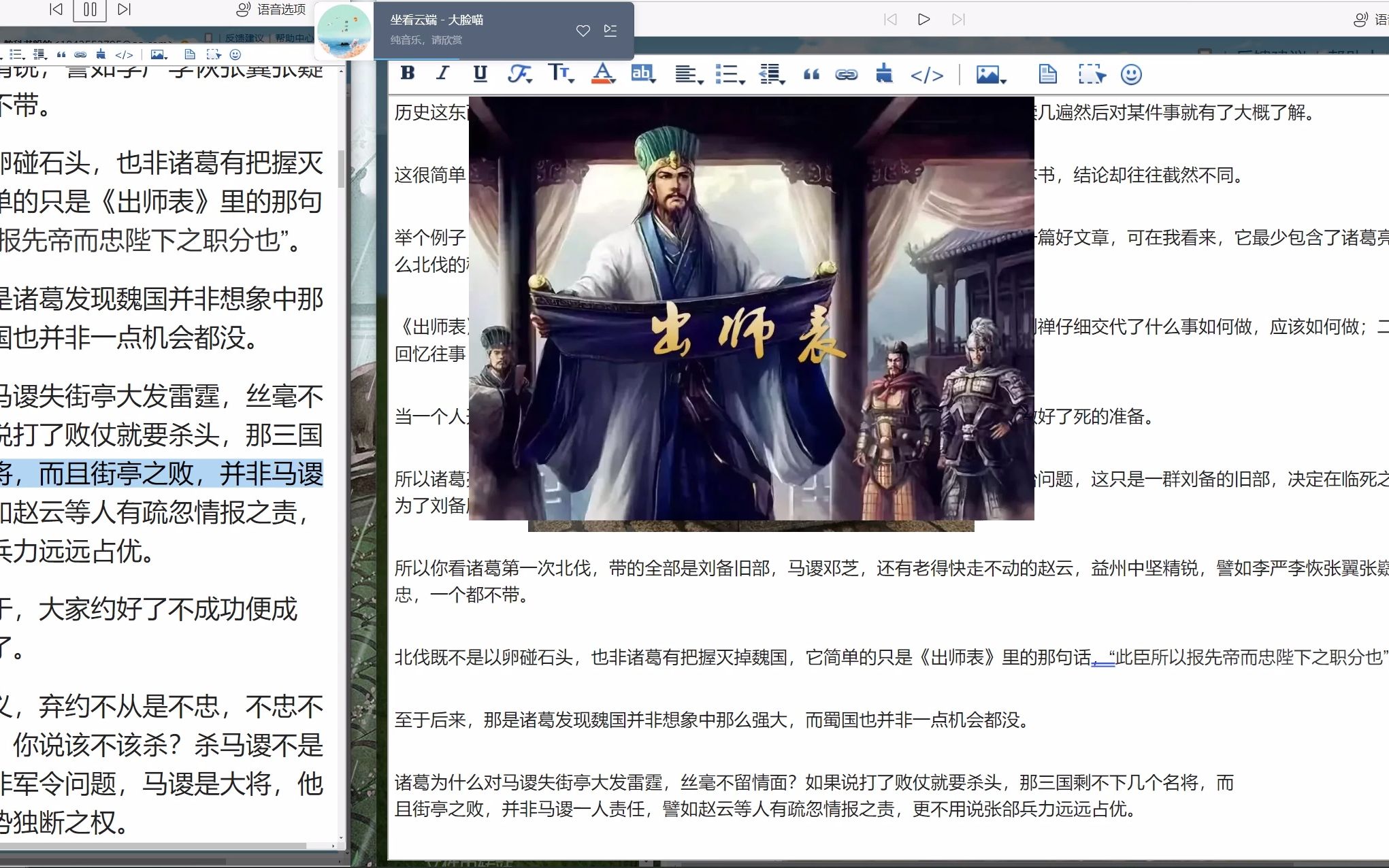Open voice options in right window
This screenshot has width=1389, height=868.
(1370, 19)
